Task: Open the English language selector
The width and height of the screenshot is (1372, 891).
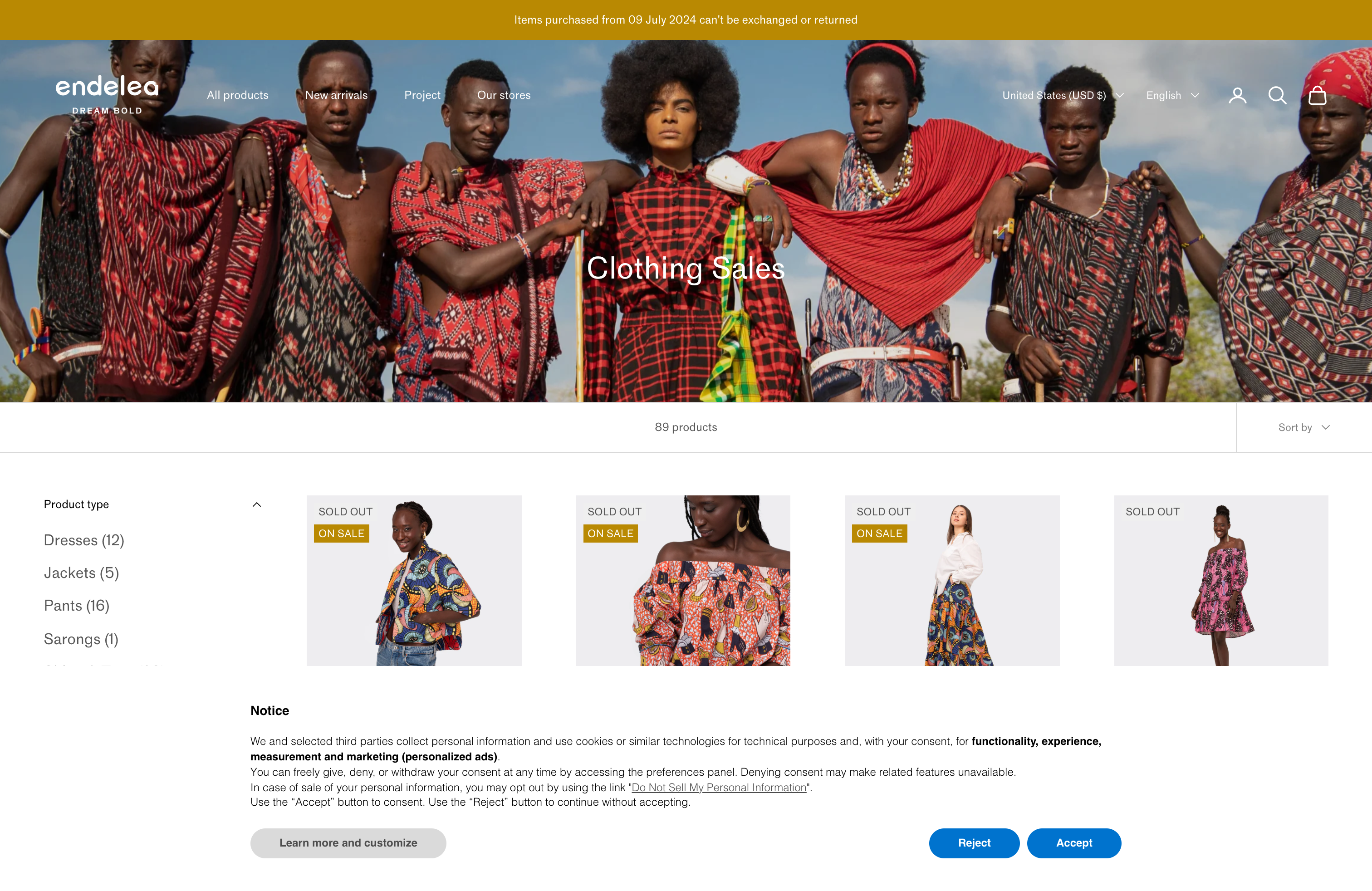Action: point(1172,95)
